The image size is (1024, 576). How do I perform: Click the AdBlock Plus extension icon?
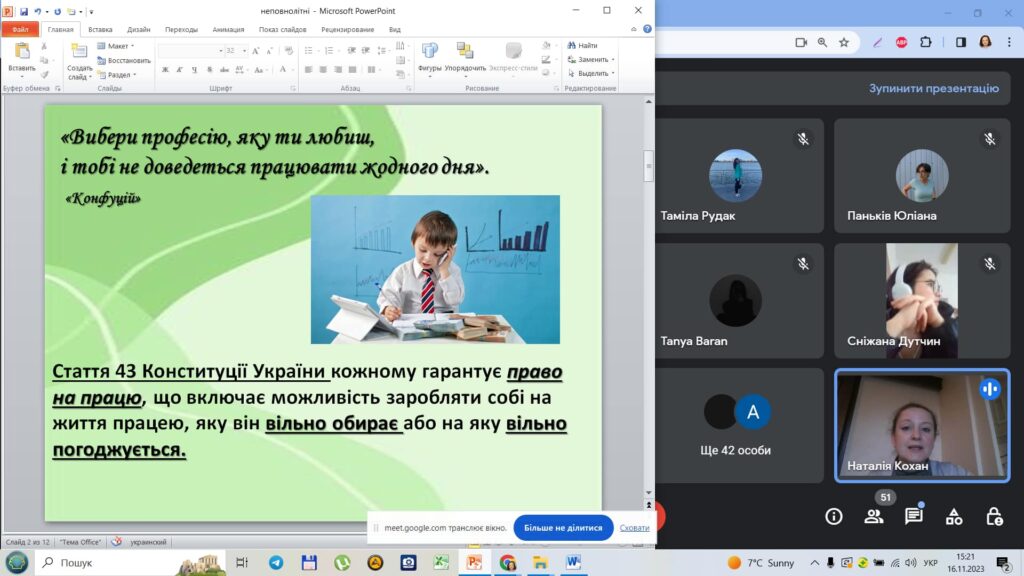coord(902,42)
